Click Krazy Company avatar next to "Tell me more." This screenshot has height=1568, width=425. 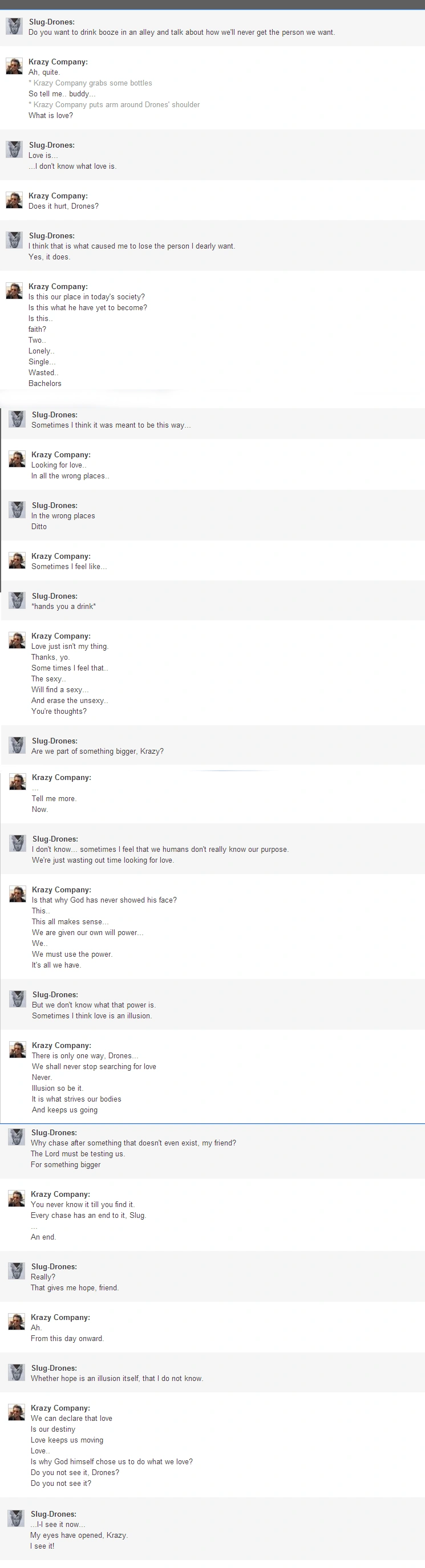click(x=17, y=782)
